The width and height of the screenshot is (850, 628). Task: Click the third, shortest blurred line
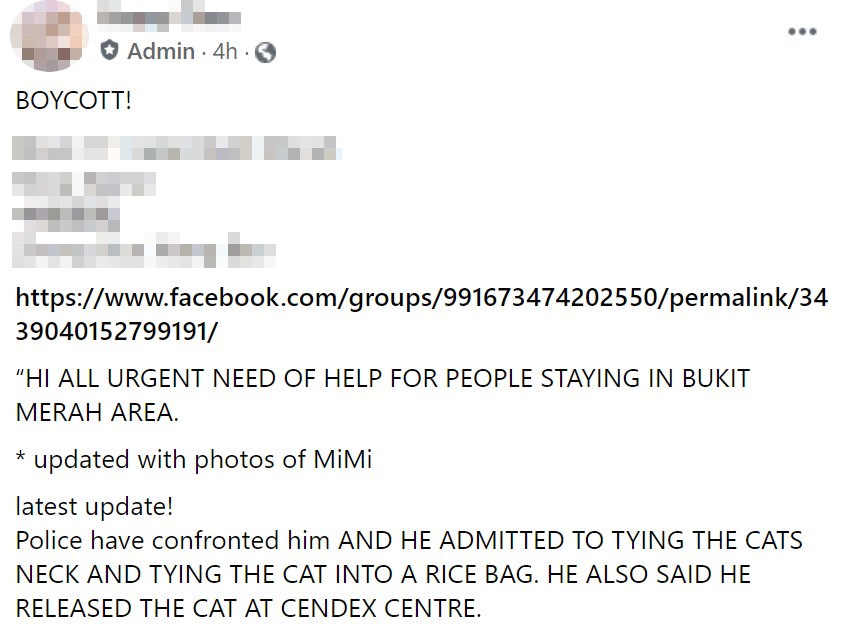coord(66,215)
